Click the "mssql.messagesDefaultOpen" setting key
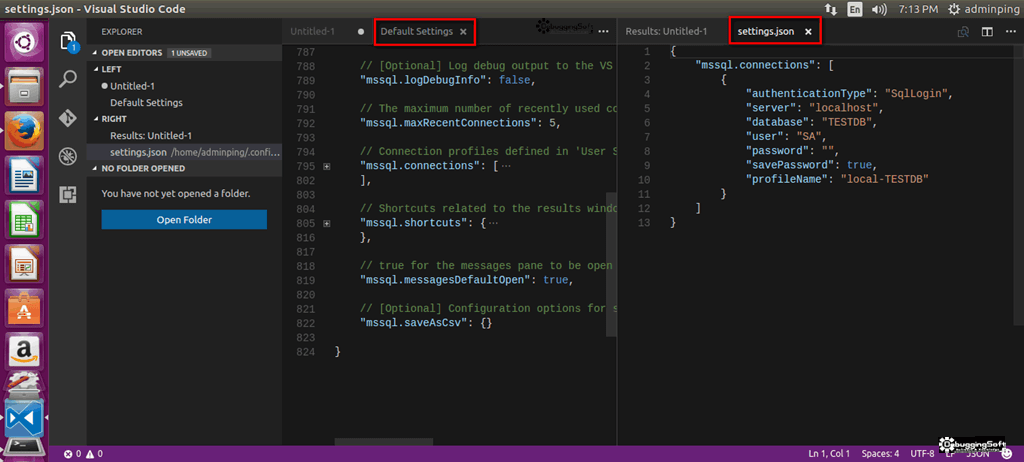This screenshot has width=1024, height=462. point(447,280)
